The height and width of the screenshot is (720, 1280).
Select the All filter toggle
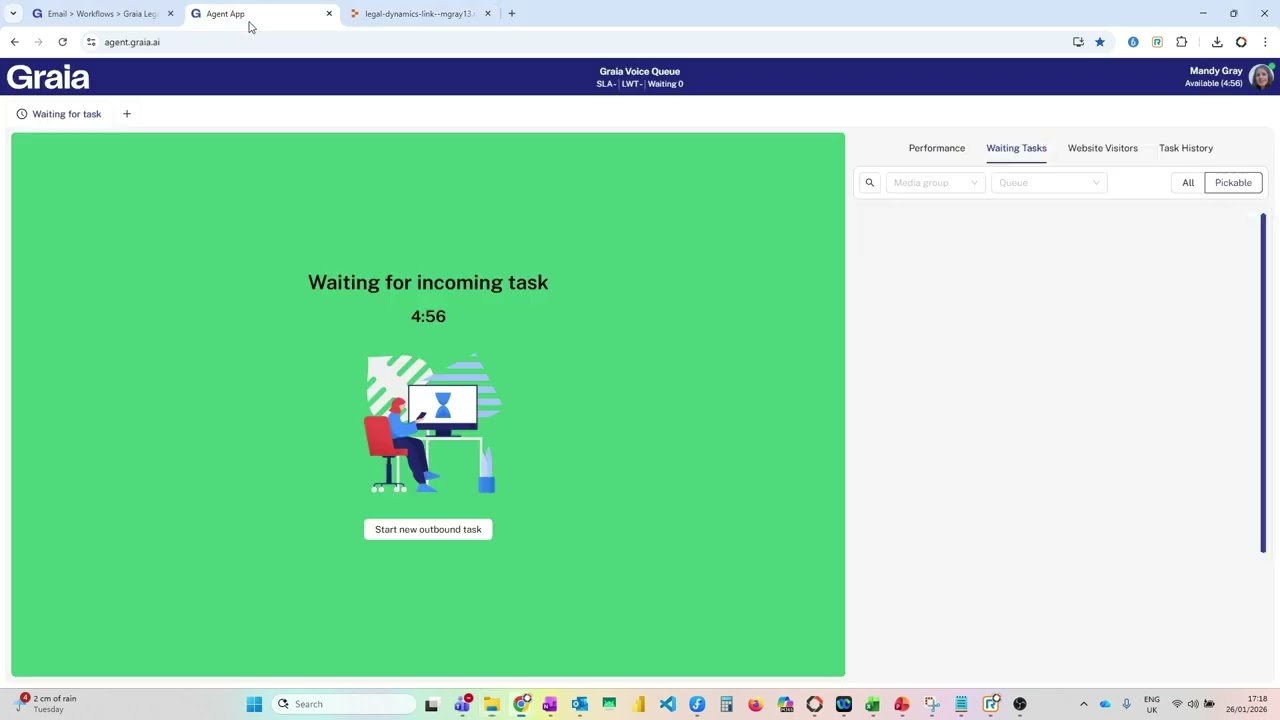click(x=1188, y=183)
